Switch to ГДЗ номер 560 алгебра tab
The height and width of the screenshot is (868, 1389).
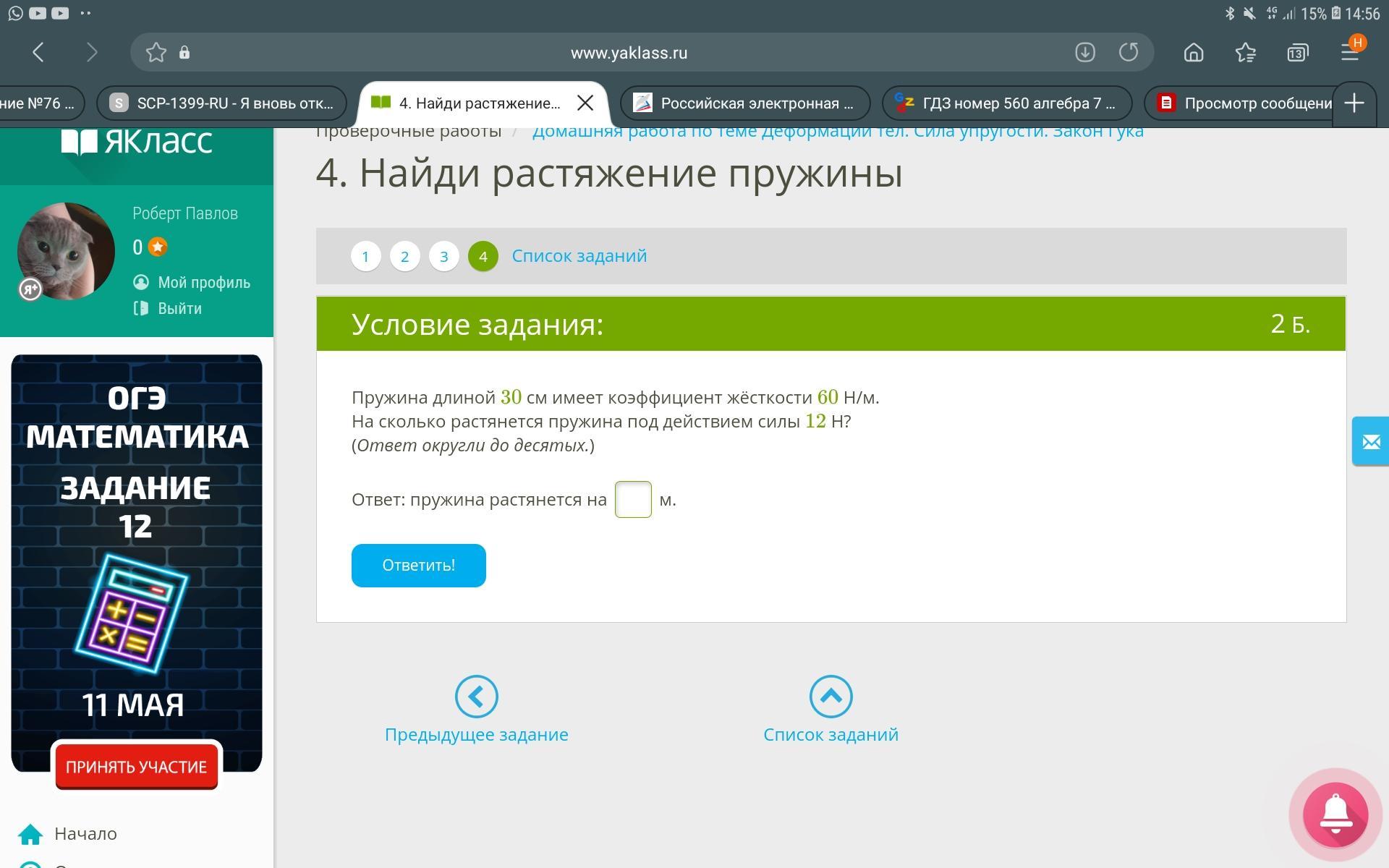tap(1007, 103)
